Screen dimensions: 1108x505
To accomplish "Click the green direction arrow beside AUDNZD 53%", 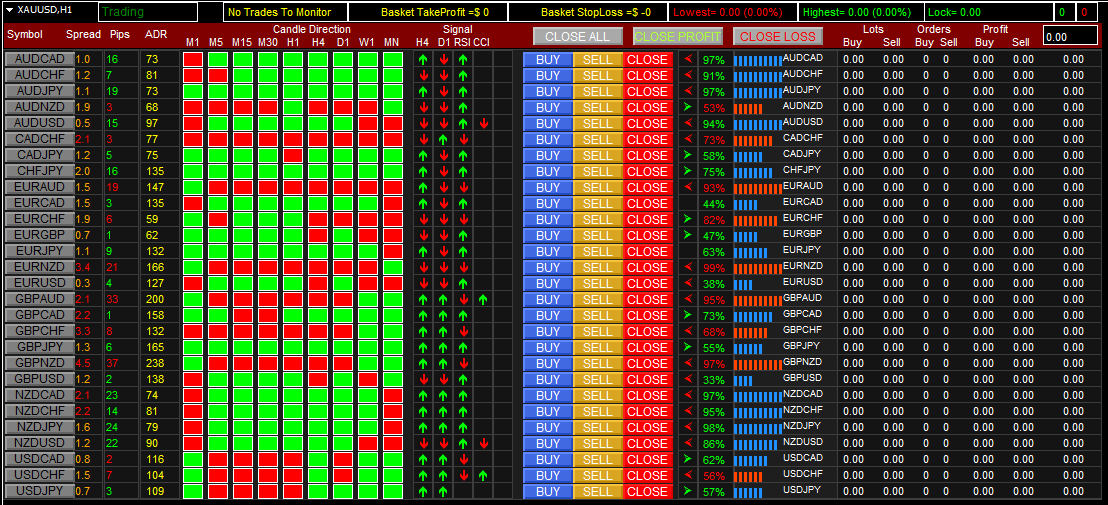I will 688,107.
